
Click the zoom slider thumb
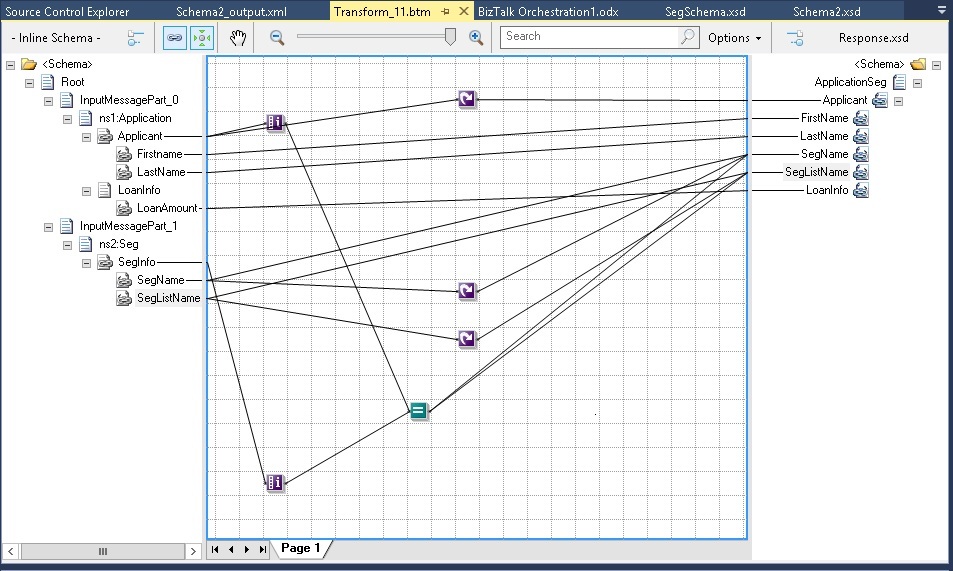click(x=450, y=37)
